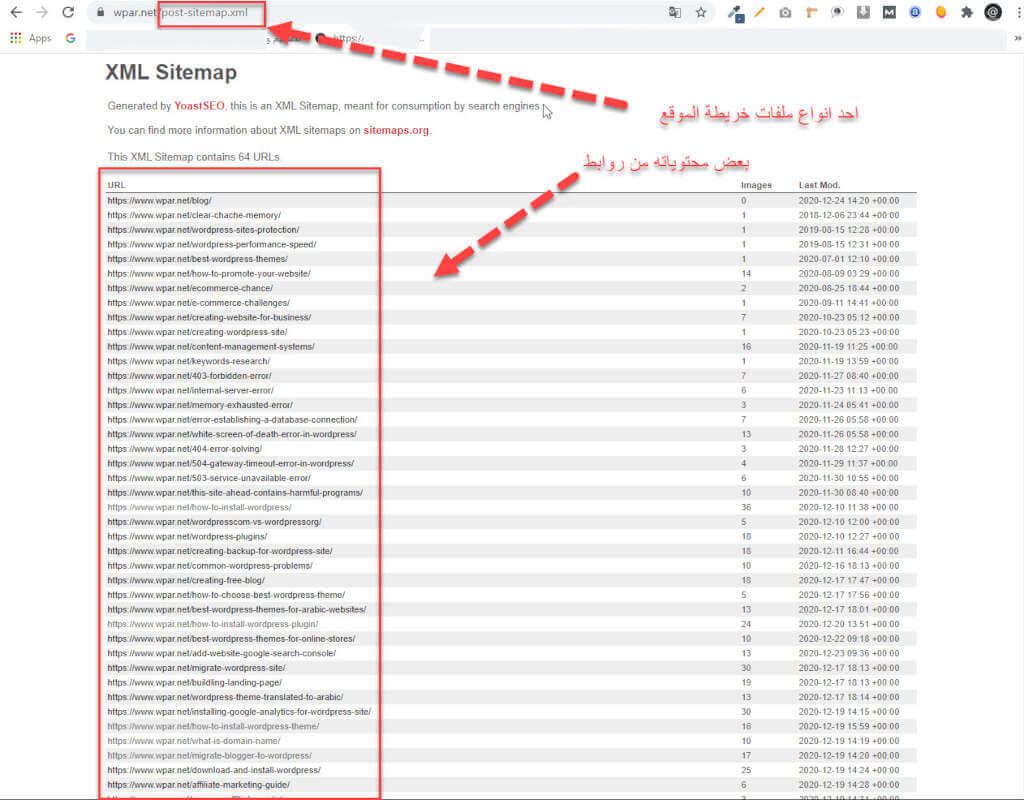Open the how-to-choose-best-wordpress-theme link
Screen dimensions: 1024x800
click(x=226, y=595)
